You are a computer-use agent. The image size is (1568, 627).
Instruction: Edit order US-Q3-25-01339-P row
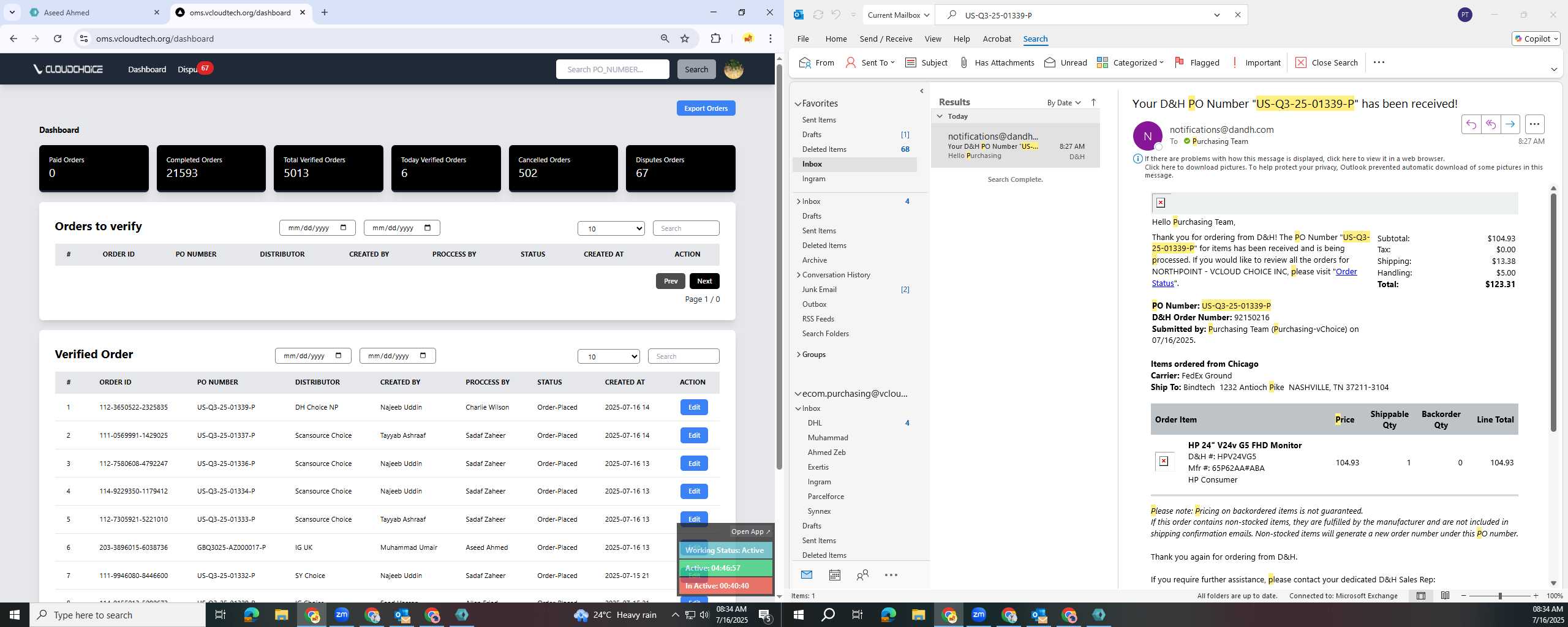694,407
